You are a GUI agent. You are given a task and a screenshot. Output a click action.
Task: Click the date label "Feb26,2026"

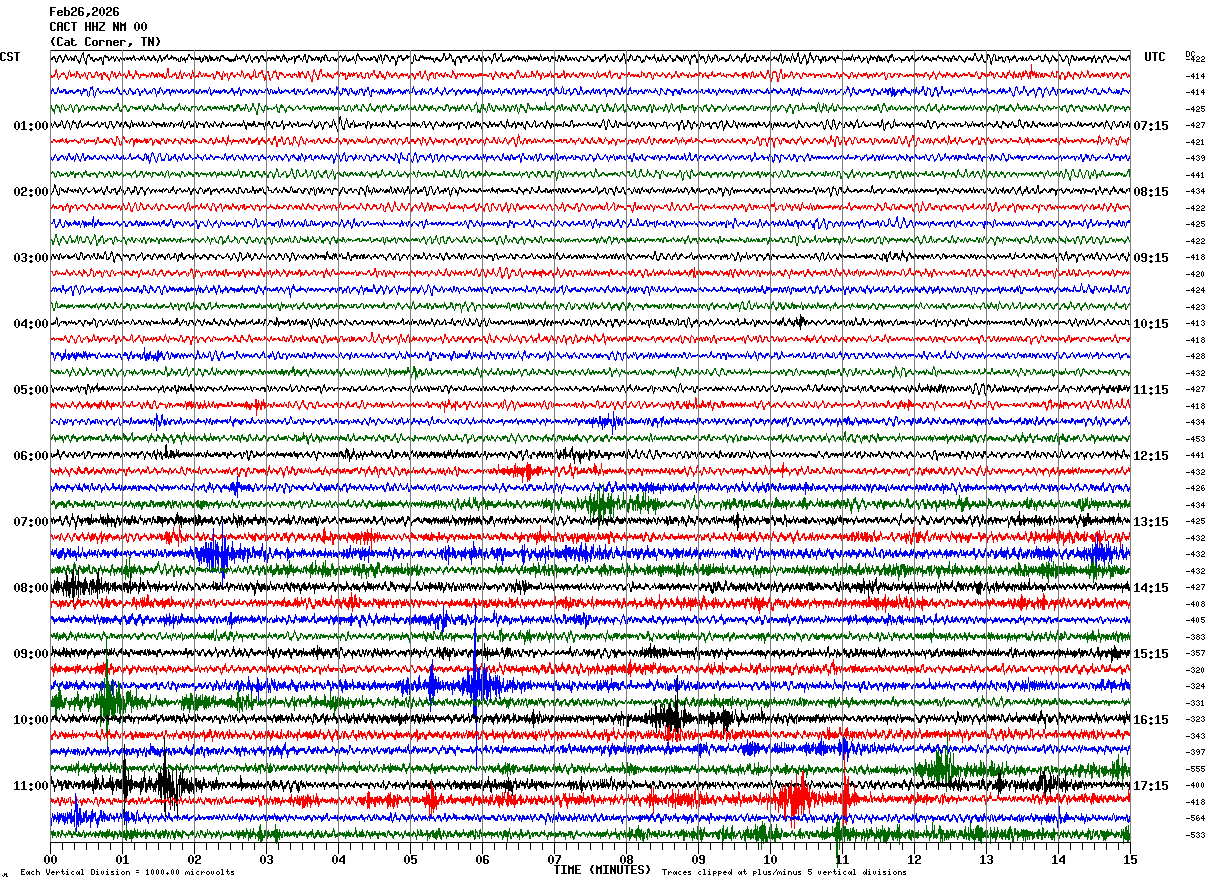click(84, 12)
